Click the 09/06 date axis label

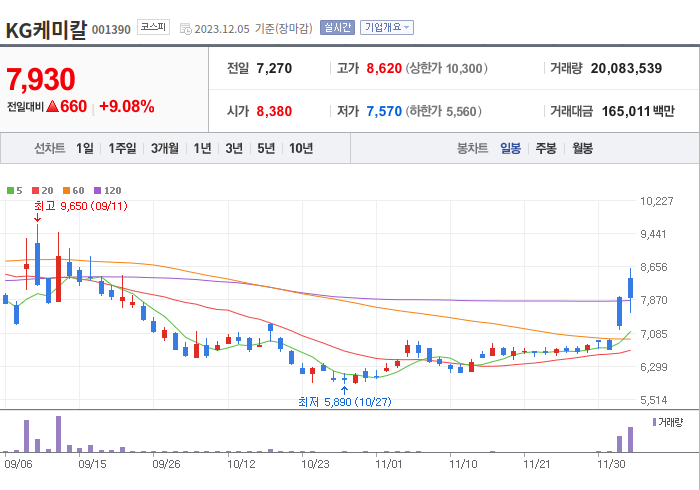pyautogui.click(x=18, y=464)
